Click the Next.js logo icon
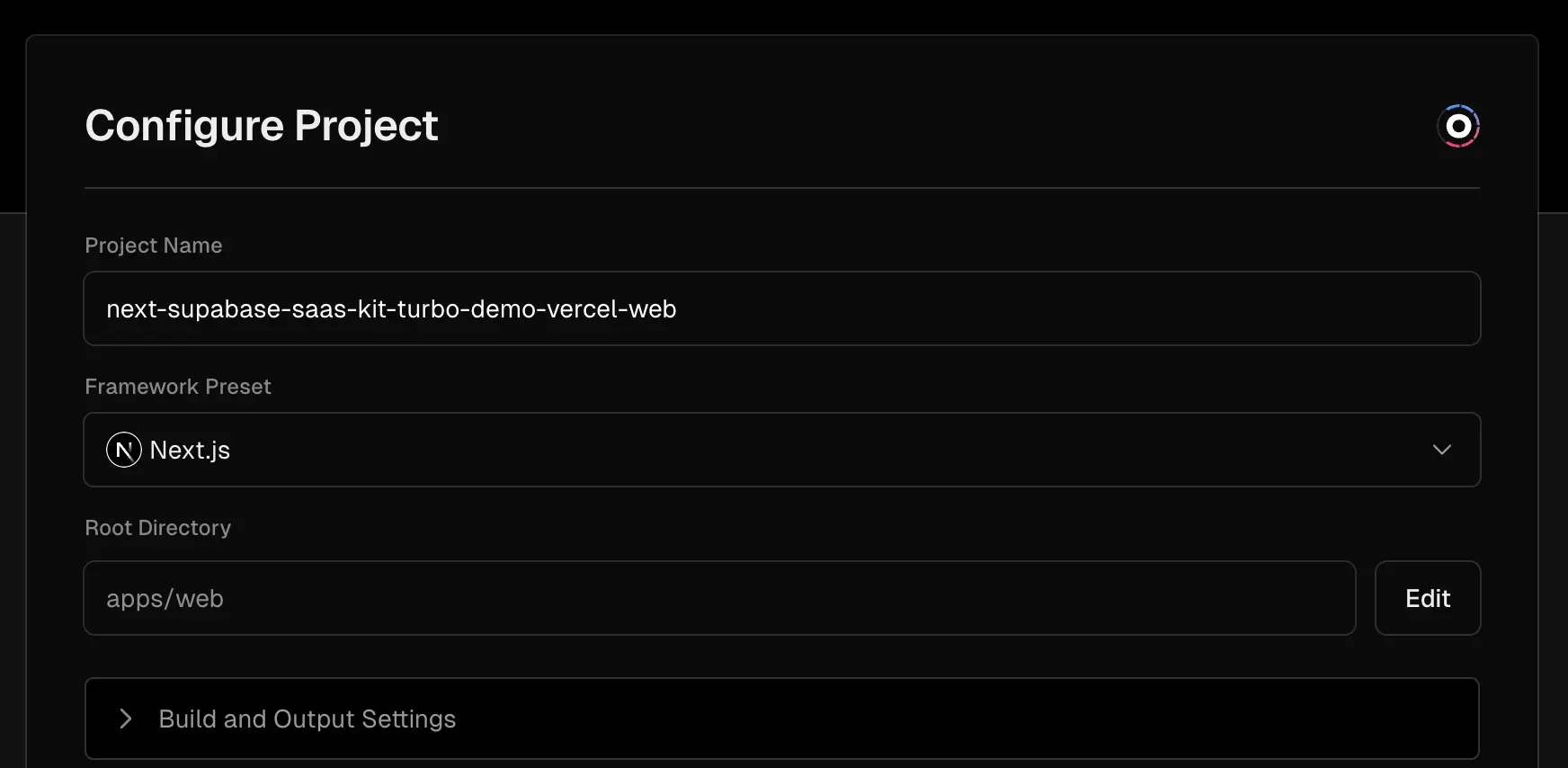This screenshot has height=768, width=1568. click(124, 450)
